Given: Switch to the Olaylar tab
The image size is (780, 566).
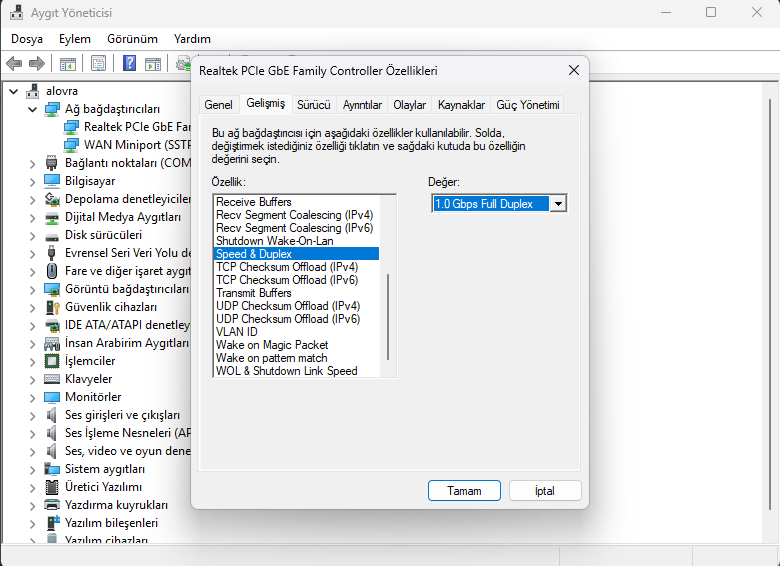Looking at the screenshot, I should [x=409, y=105].
